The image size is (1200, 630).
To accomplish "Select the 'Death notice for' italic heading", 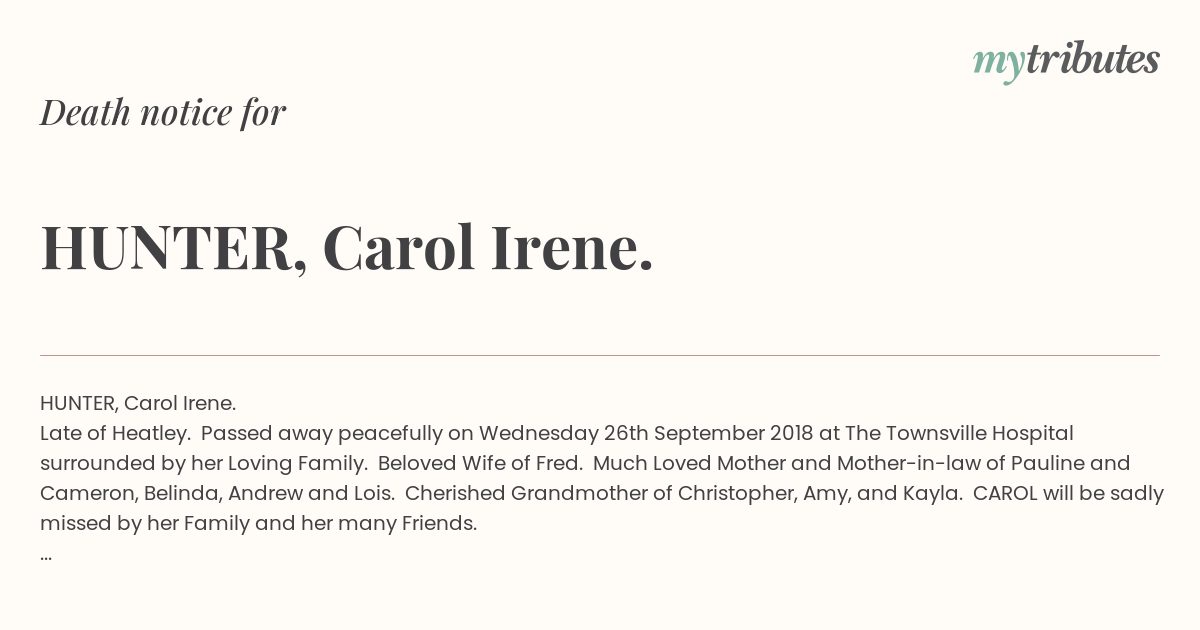I will click(163, 113).
